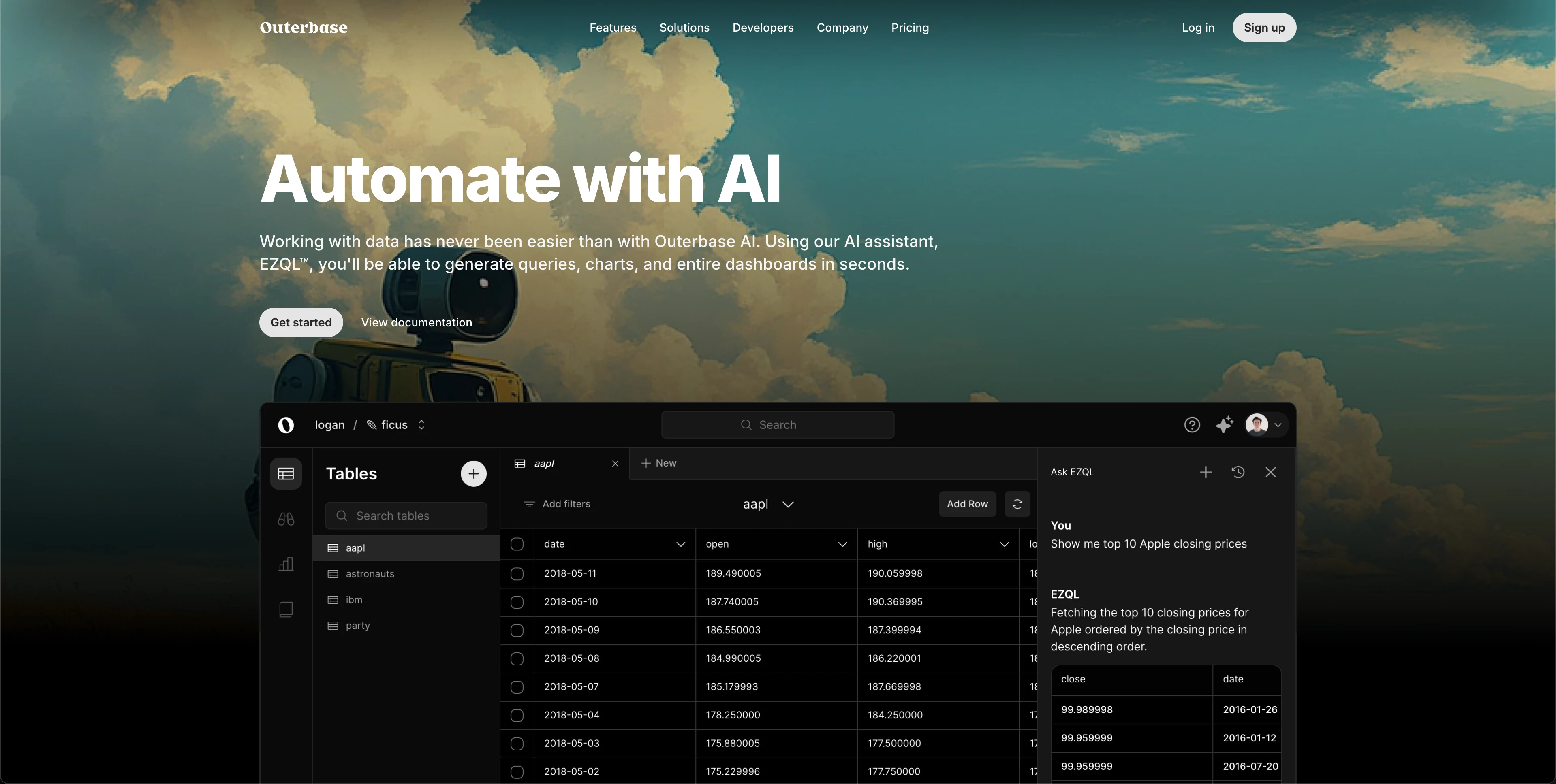Click the Get started button
This screenshot has width=1556, height=784.
point(301,322)
